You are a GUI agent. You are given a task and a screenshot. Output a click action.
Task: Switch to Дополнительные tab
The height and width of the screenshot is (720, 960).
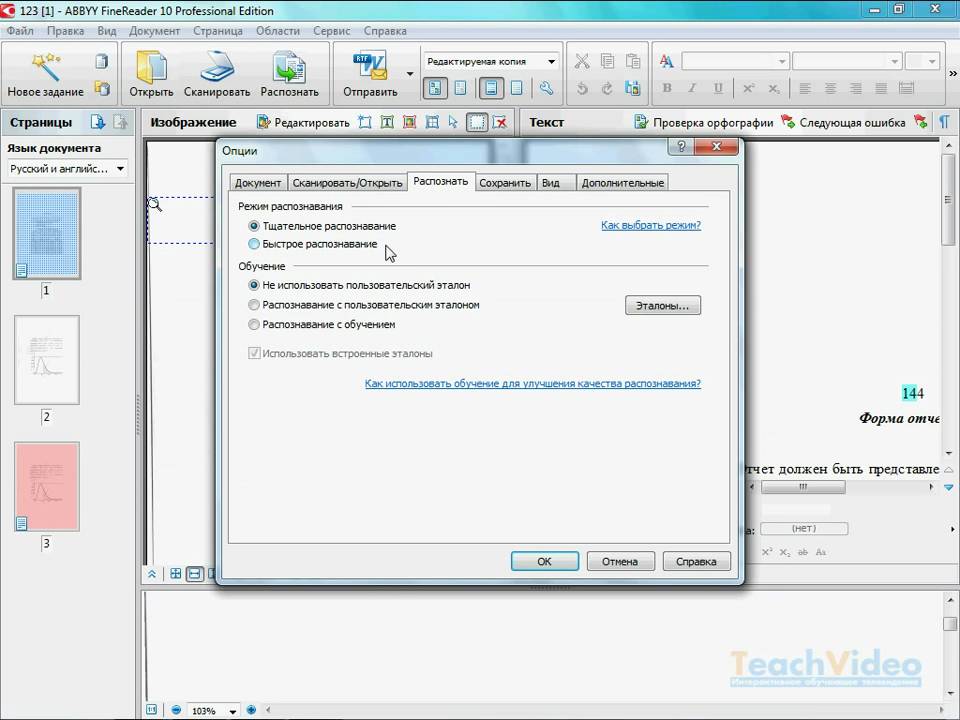pos(622,182)
